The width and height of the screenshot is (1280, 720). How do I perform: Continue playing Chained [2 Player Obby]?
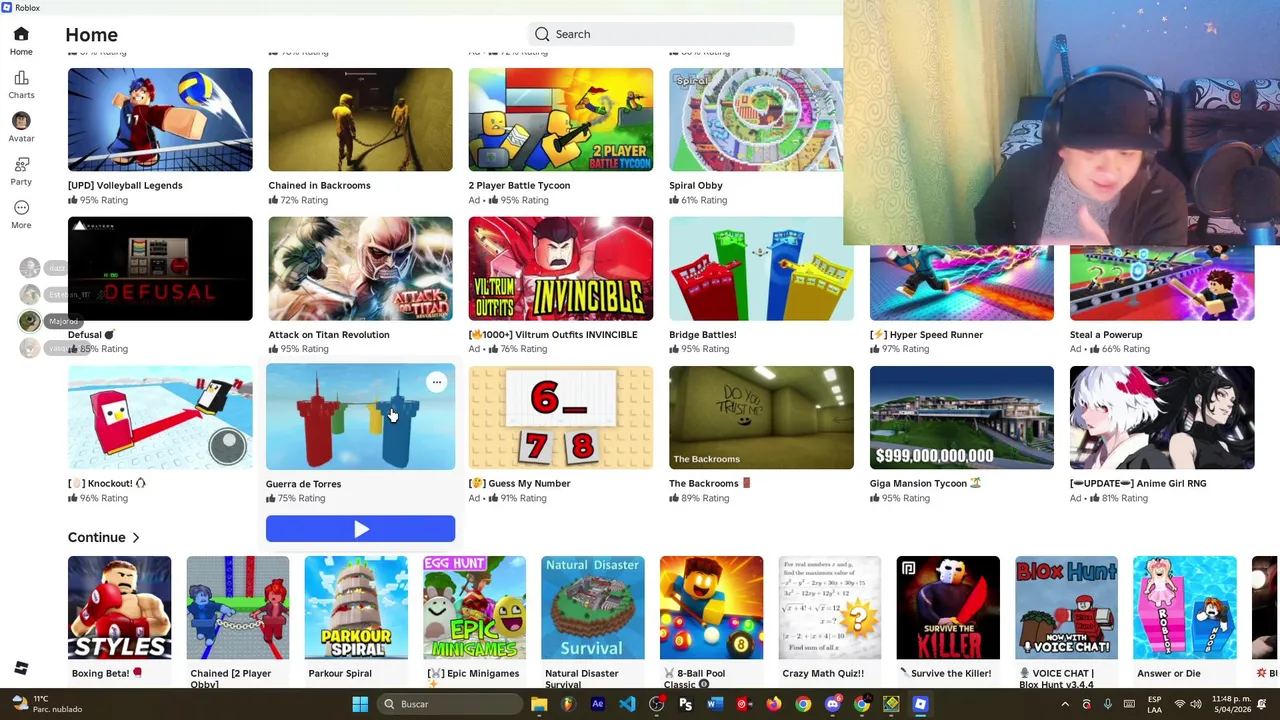pyautogui.click(x=237, y=608)
